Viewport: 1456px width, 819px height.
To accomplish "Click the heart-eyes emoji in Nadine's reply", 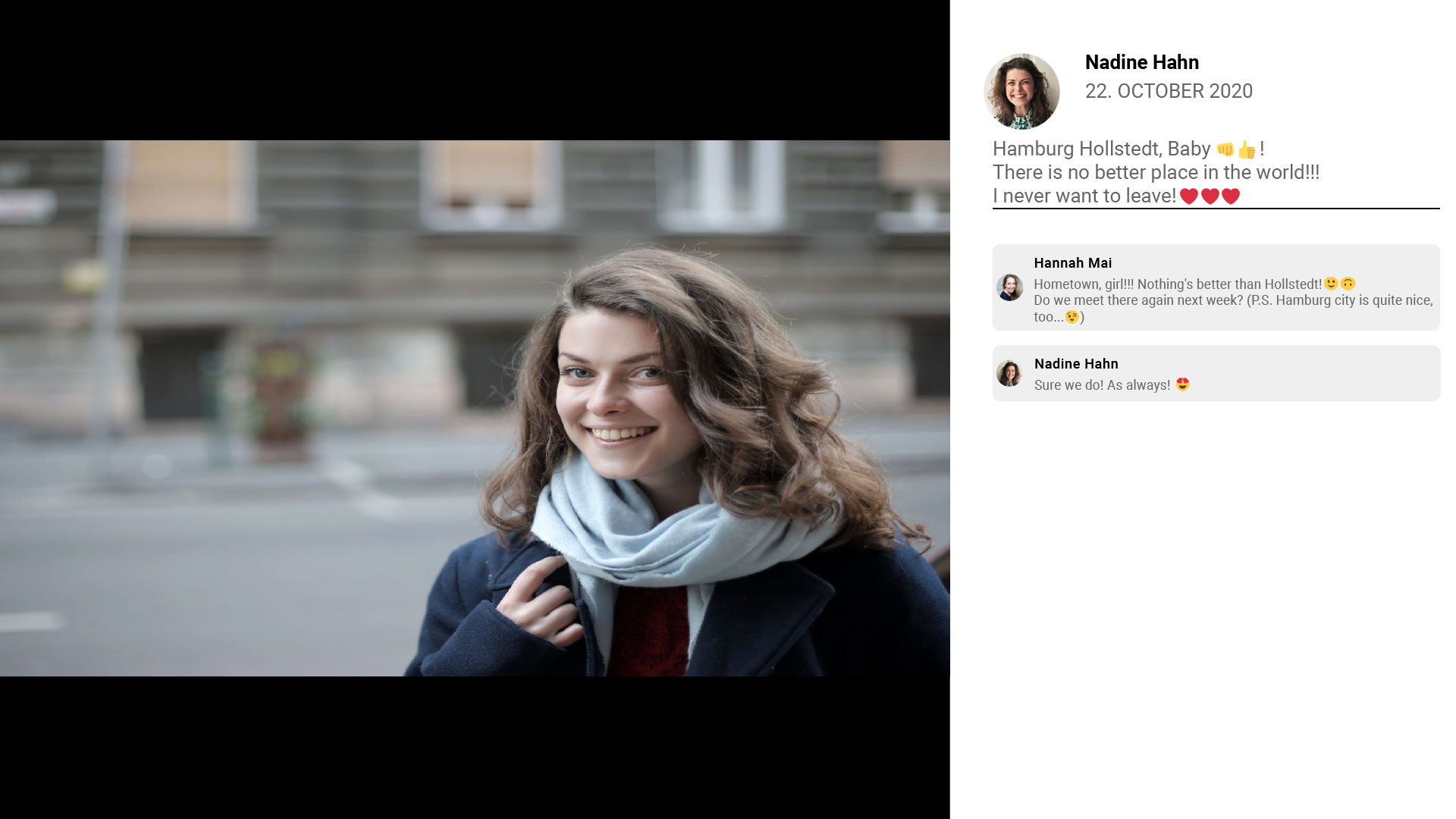I will (1182, 384).
